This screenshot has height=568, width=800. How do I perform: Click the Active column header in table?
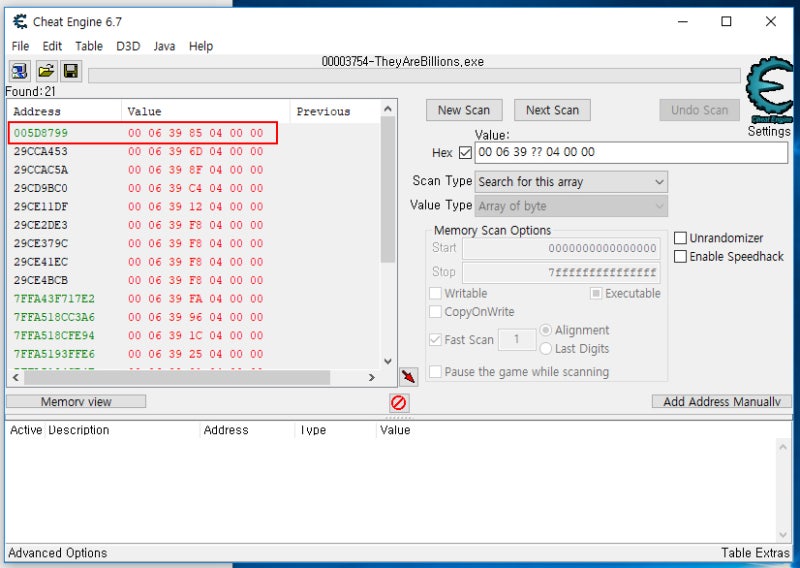point(26,430)
